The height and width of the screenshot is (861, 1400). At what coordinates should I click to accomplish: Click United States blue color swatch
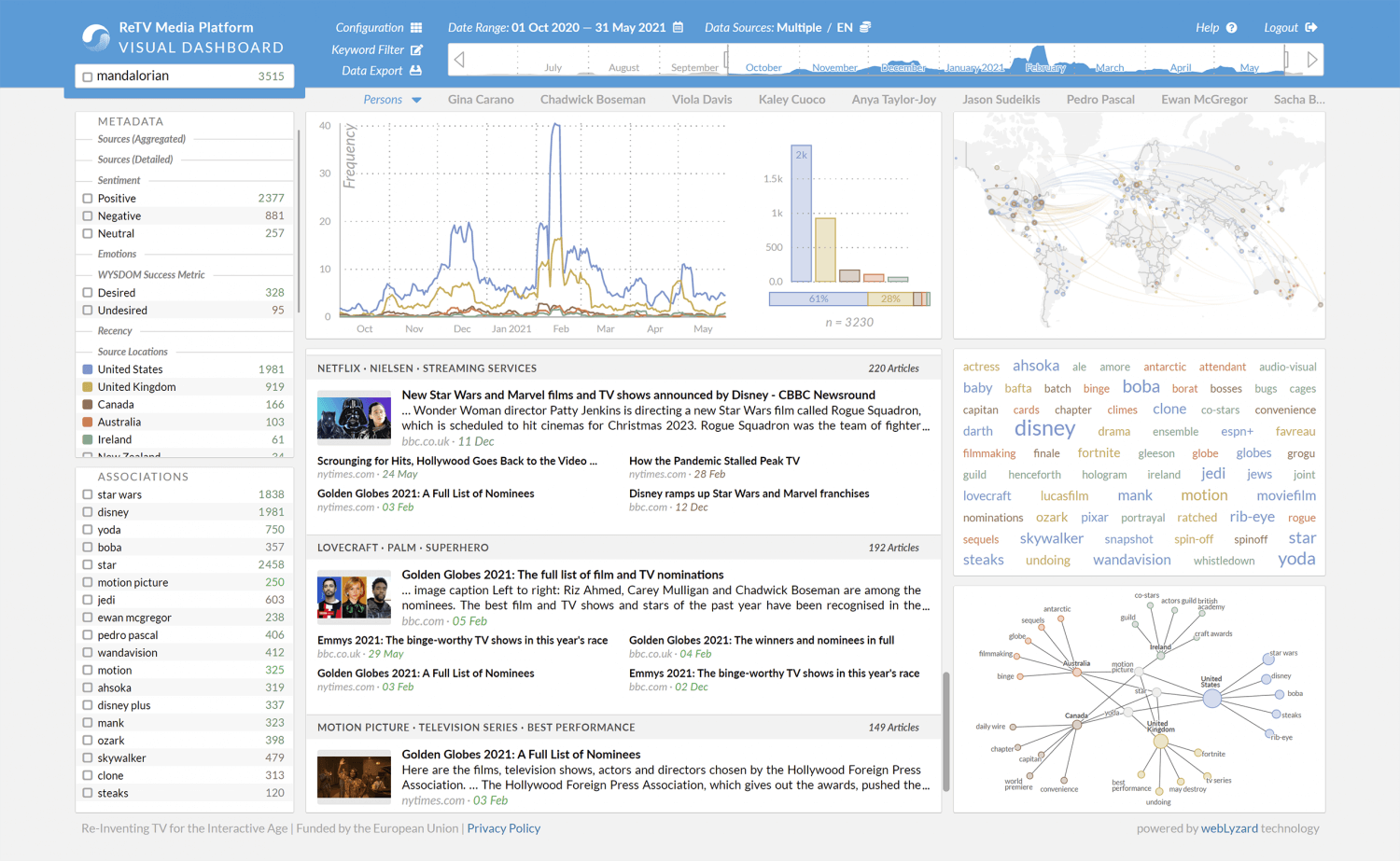point(88,370)
